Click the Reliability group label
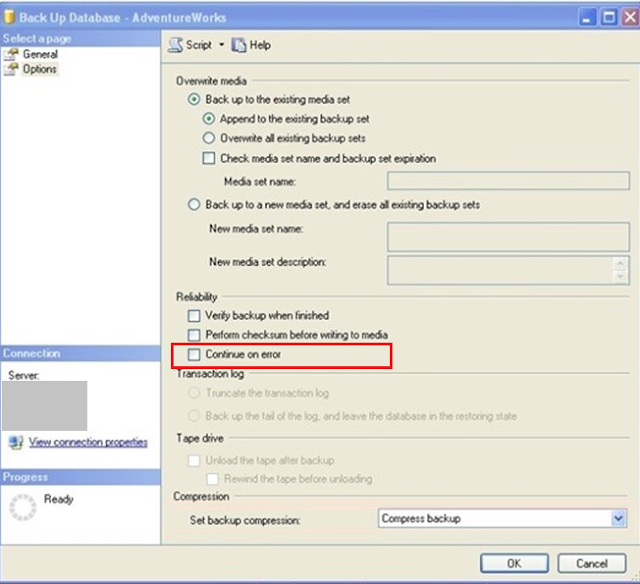Viewport: 640px width, 584px height. pos(197,297)
